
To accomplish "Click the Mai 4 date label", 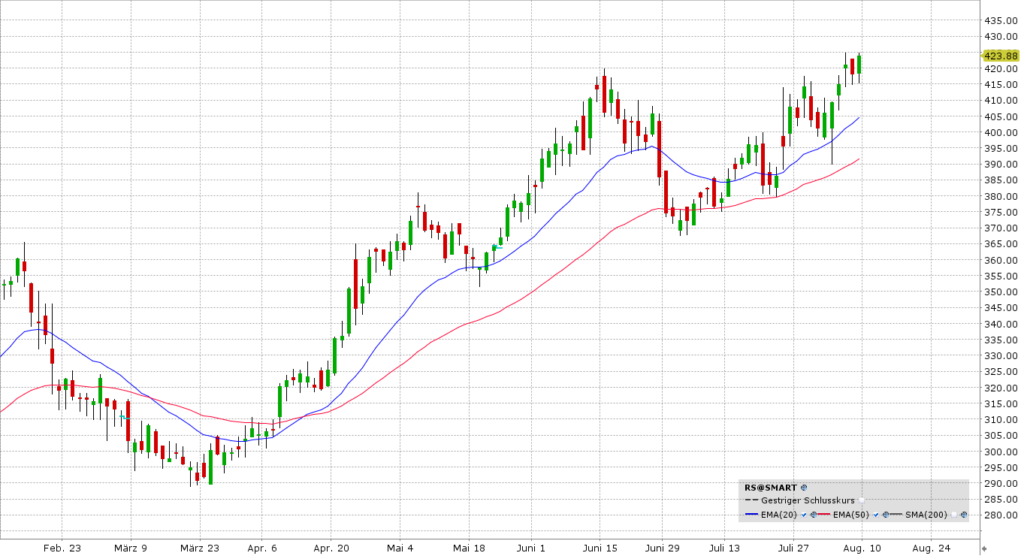I will coord(400,548).
